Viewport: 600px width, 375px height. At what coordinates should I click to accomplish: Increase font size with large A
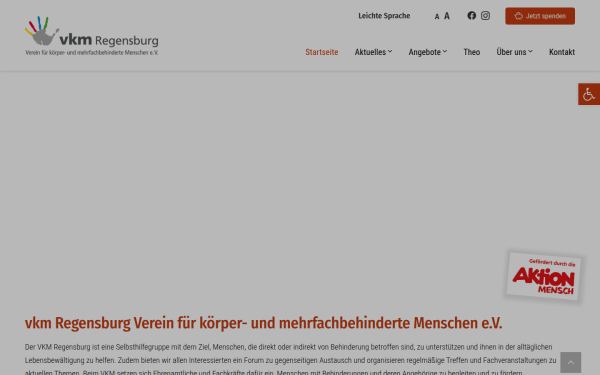point(447,16)
